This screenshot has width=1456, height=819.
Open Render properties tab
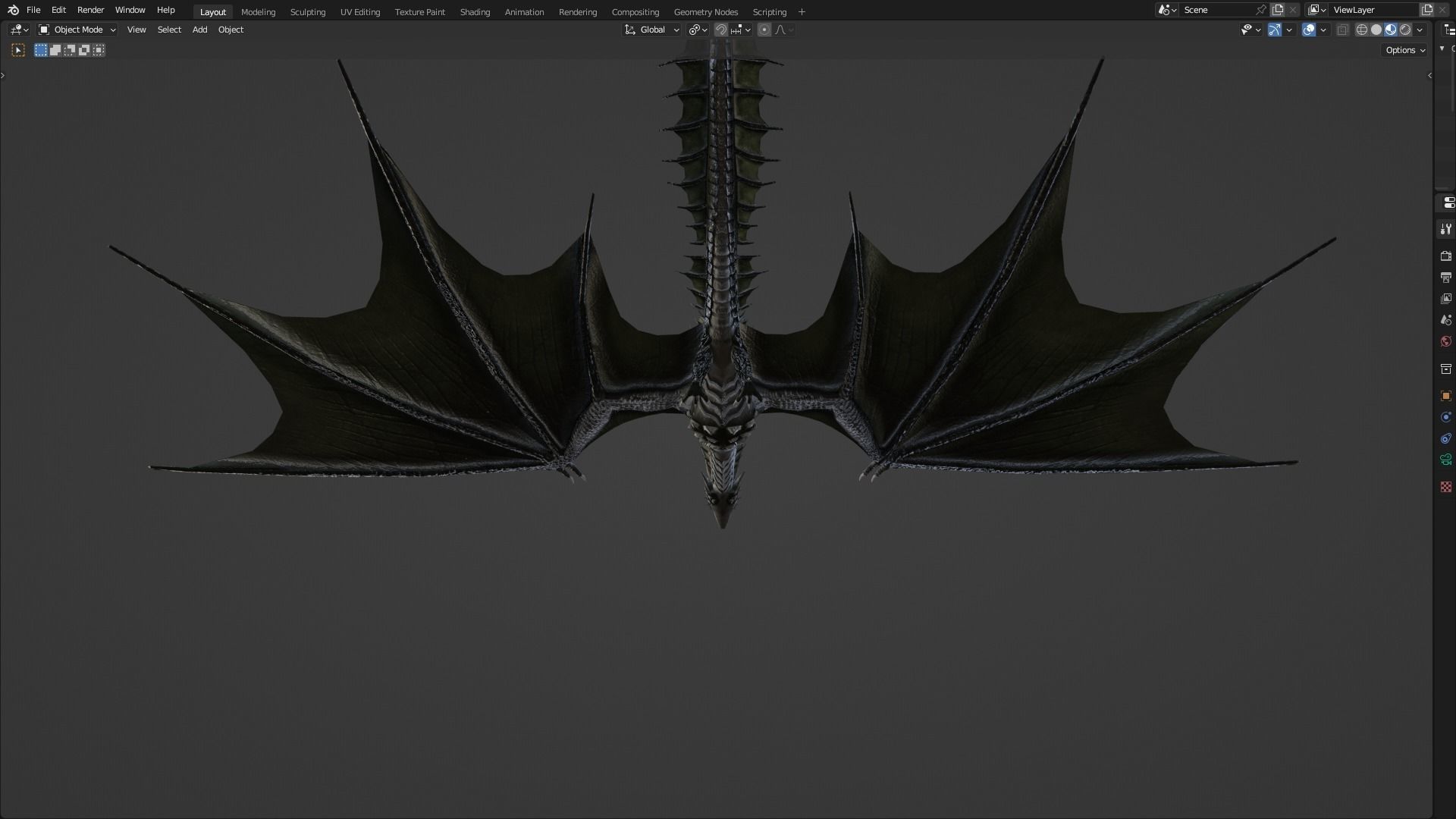(1445, 256)
